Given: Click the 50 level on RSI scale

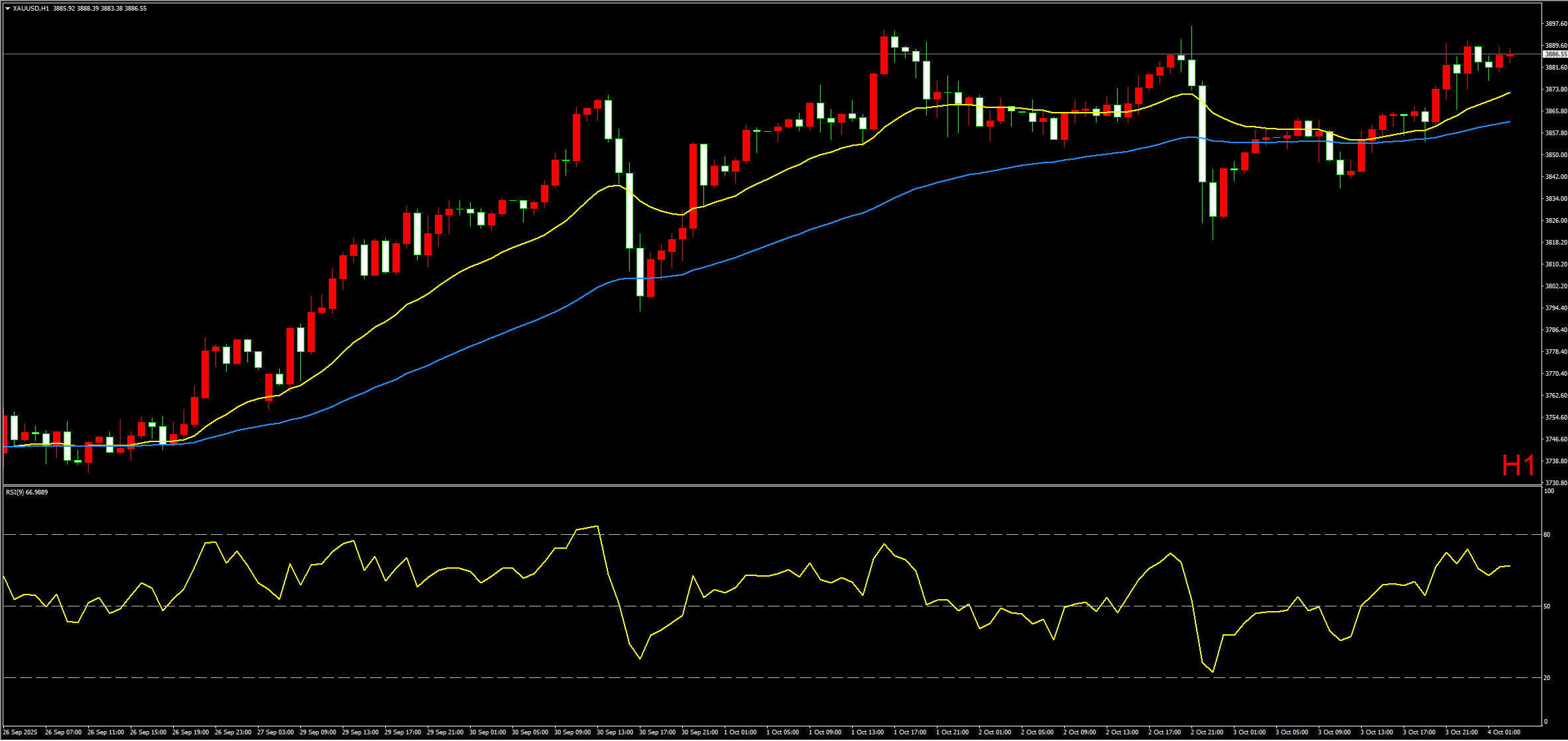Looking at the screenshot, I should 1547,606.
